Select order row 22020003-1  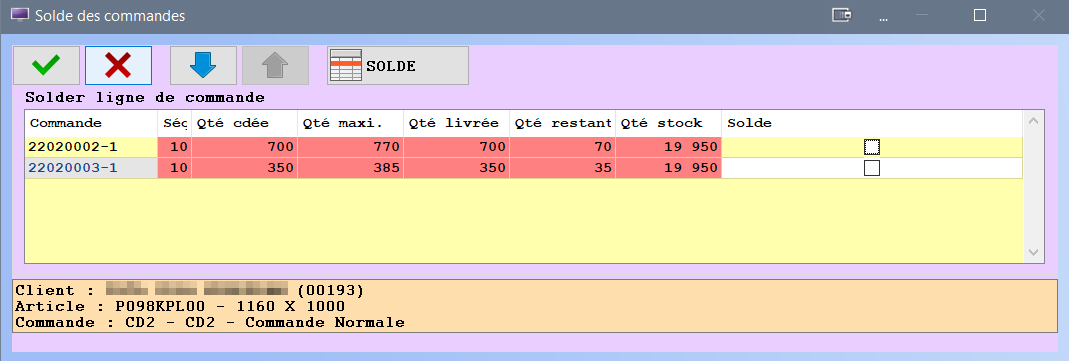[524, 168]
